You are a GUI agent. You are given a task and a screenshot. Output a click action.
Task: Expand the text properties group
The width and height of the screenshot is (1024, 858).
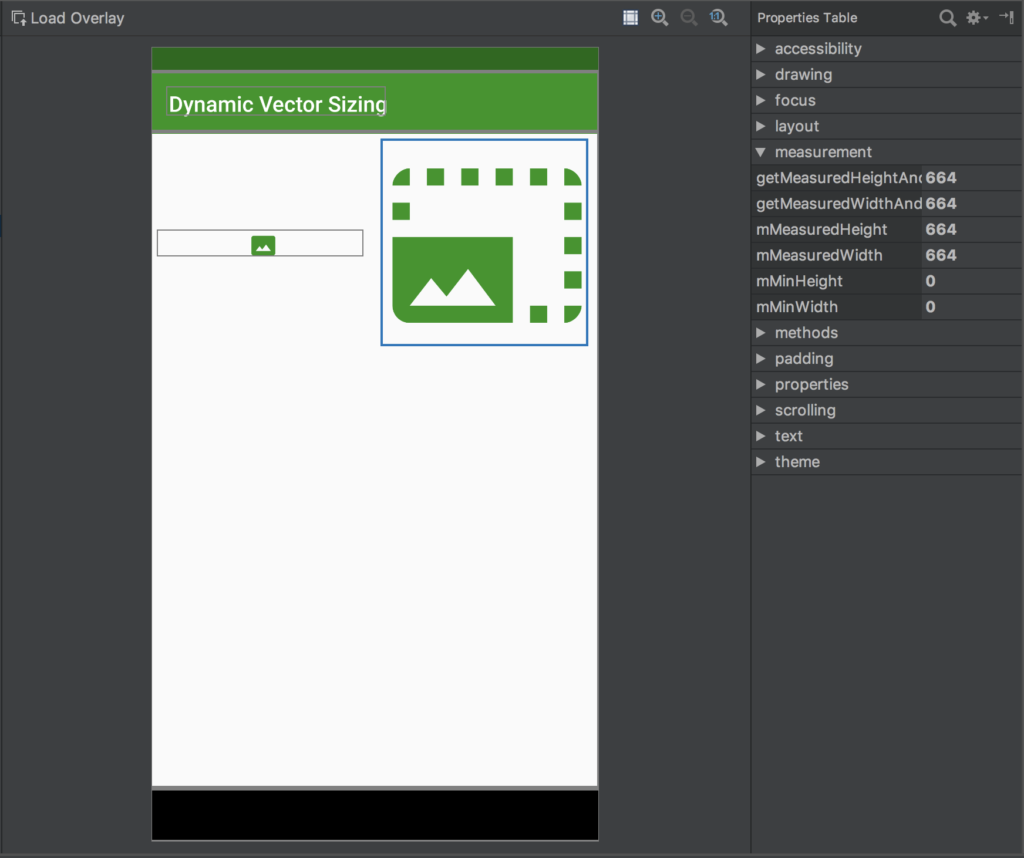click(x=761, y=435)
